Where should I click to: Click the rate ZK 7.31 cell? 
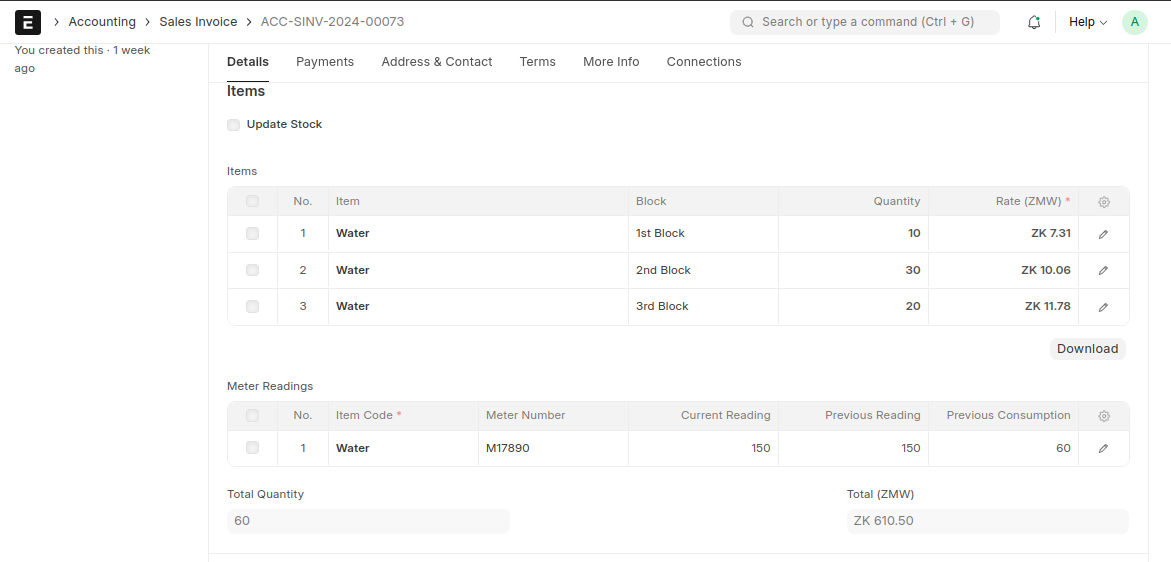[1004, 234]
